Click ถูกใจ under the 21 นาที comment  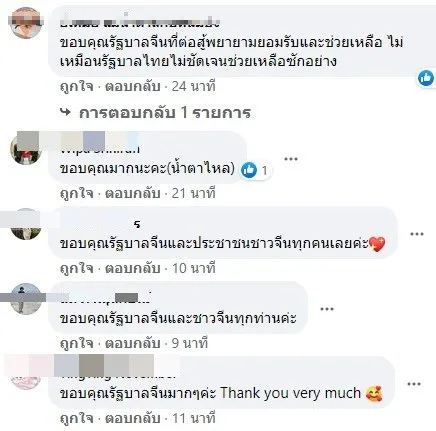pos(77,194)
